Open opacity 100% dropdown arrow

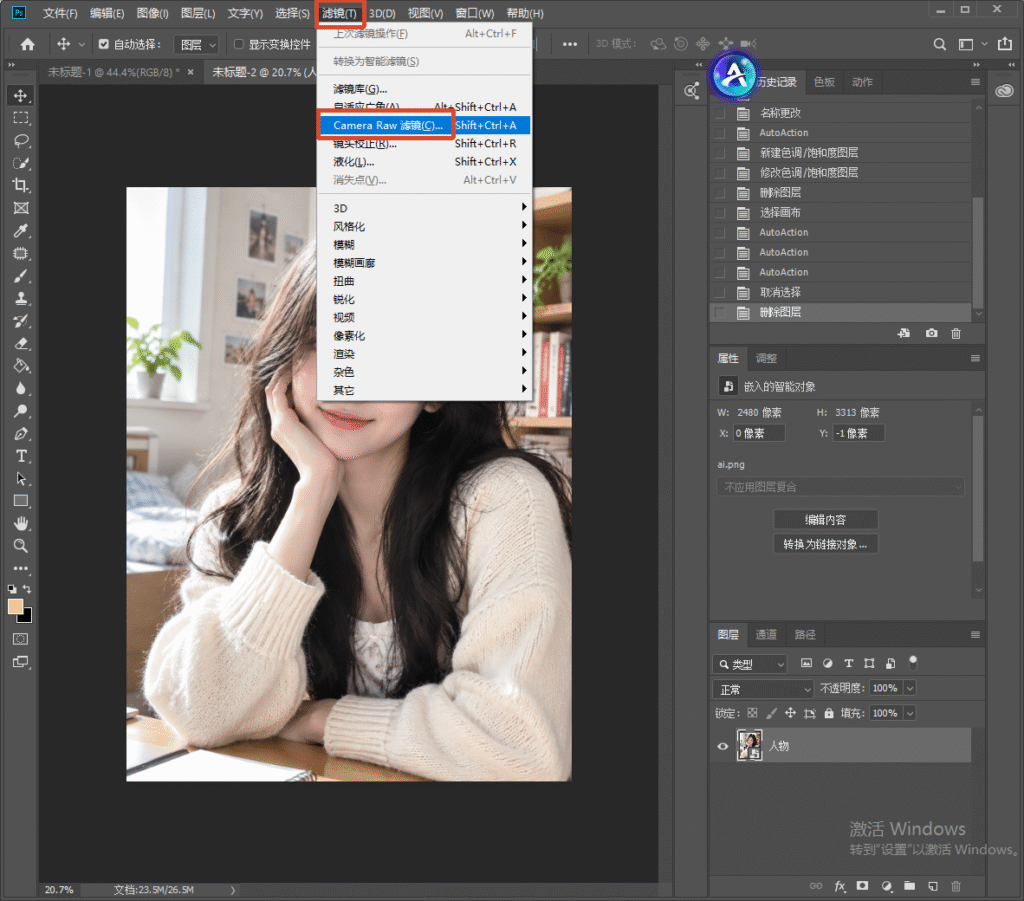coord(910,688)
